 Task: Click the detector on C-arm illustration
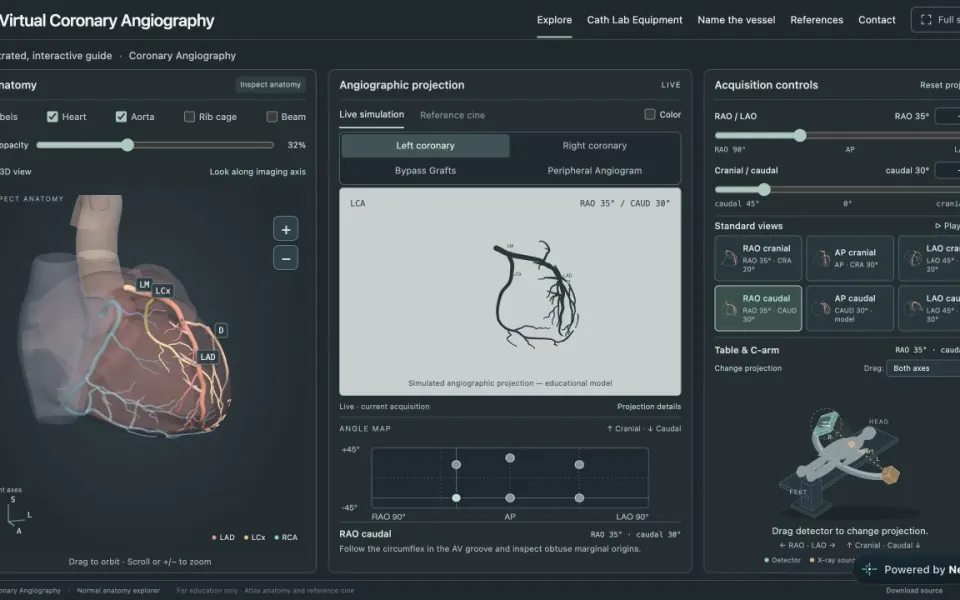point(825,424)
